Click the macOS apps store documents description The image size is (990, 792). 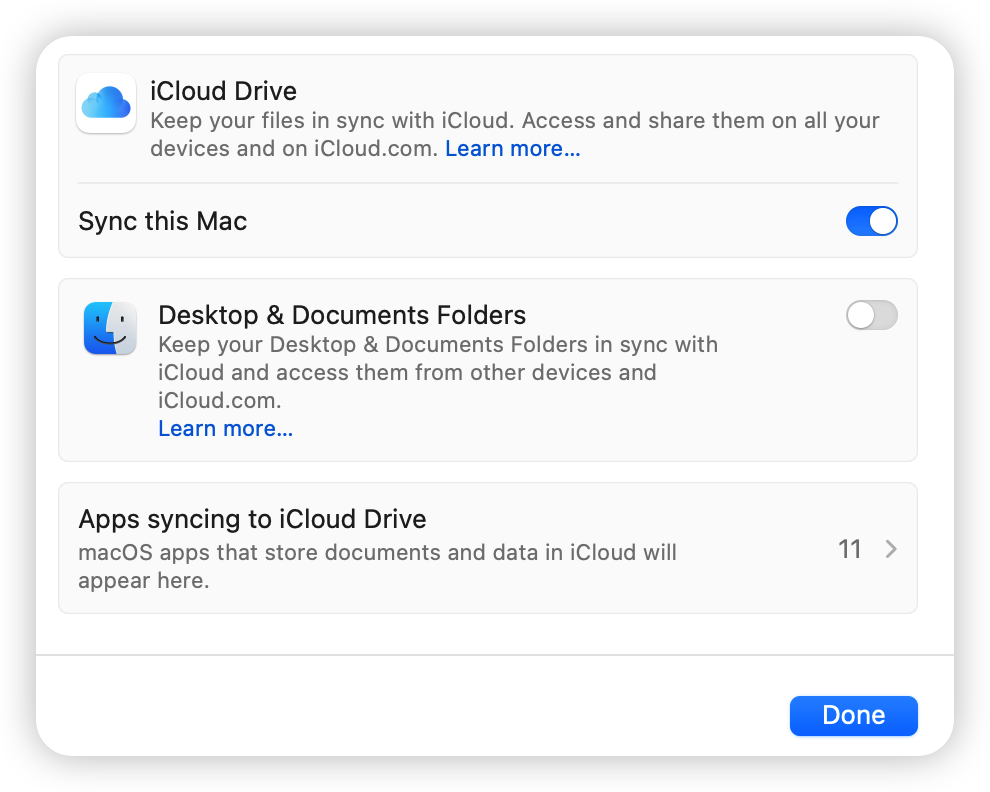pyautogui.click(x=377, y=552)
